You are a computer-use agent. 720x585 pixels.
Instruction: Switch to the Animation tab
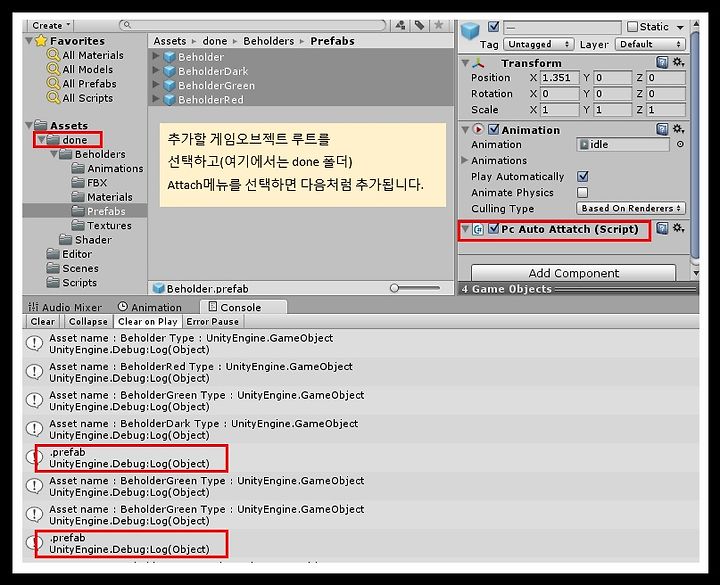[150, 307]
